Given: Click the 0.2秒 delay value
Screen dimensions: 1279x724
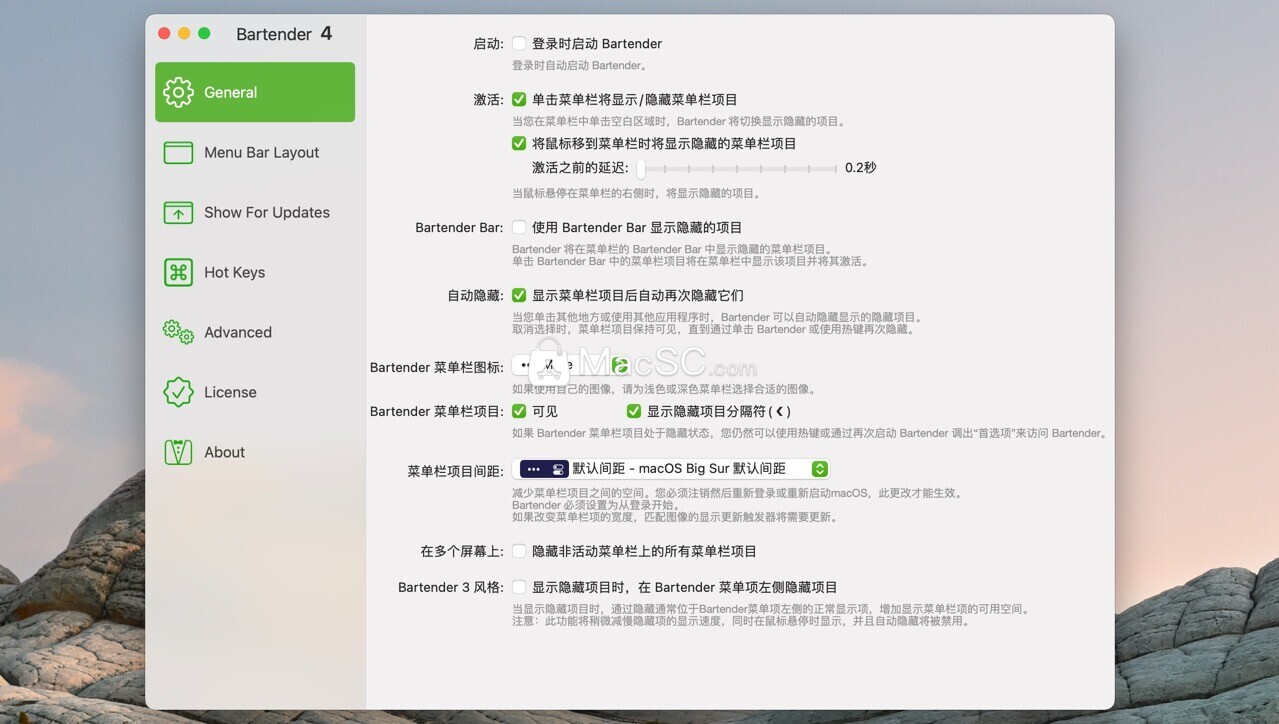Looking at the screenshot, I should pos(861,167).
